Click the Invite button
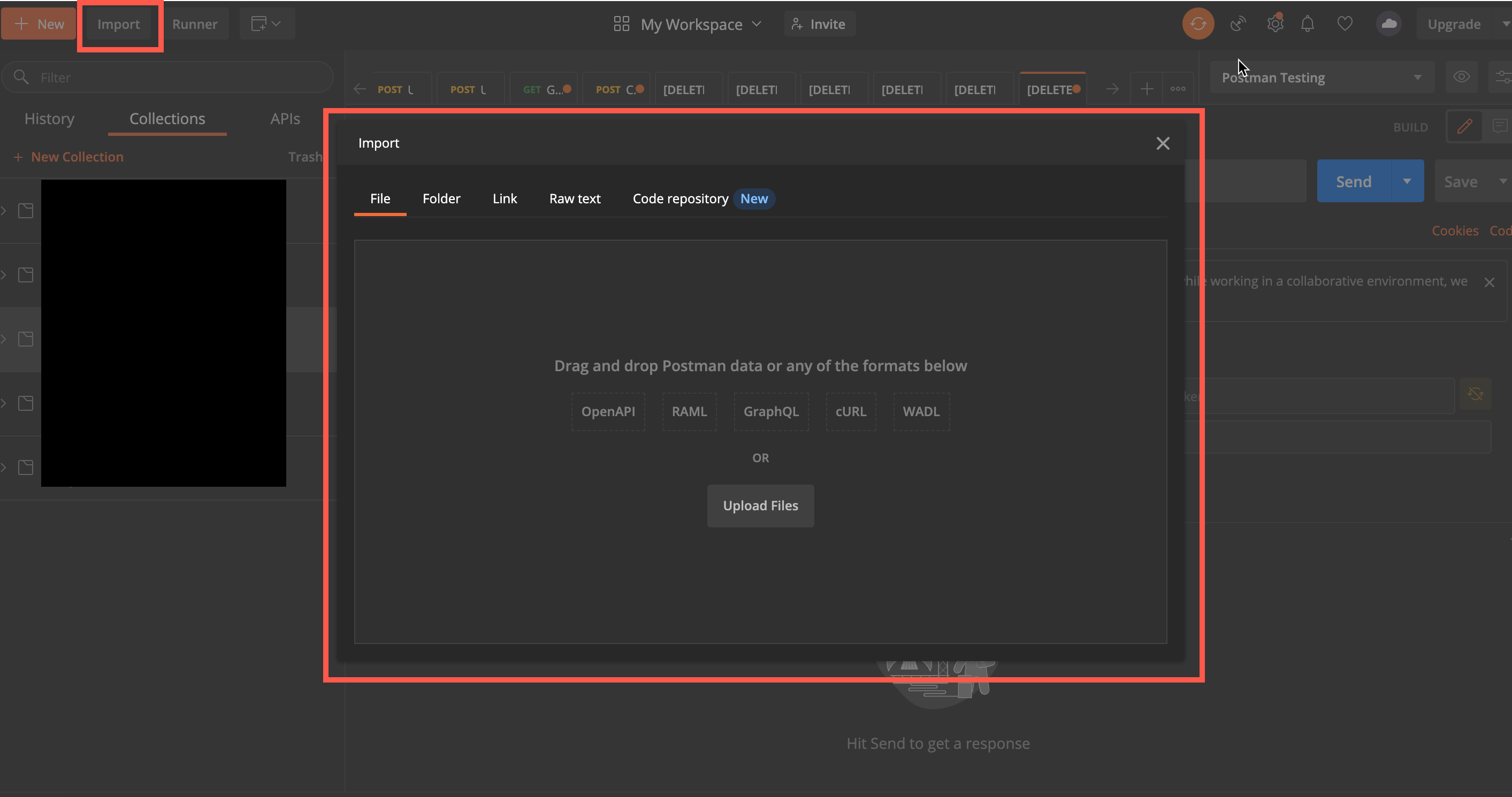The height and width of the screenshot is (797, 1512). pos(819,24)
